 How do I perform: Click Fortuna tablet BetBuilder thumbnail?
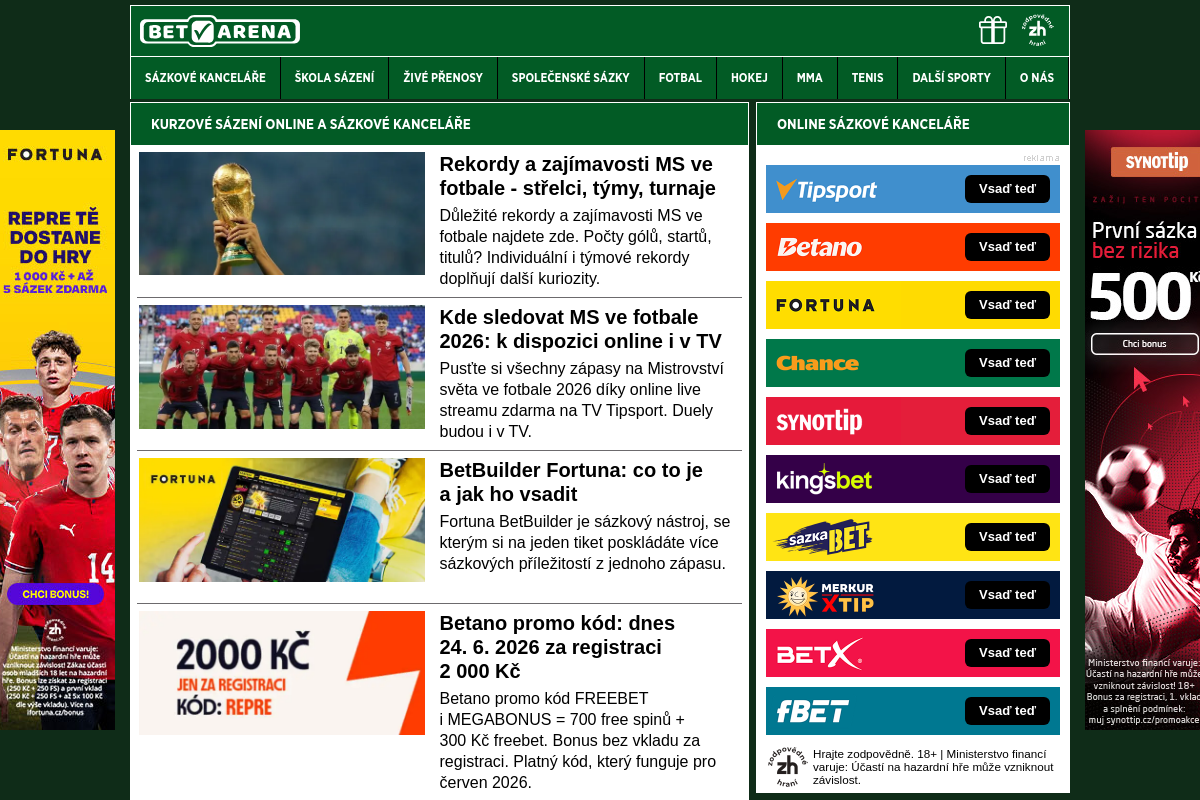pos(282,520)
